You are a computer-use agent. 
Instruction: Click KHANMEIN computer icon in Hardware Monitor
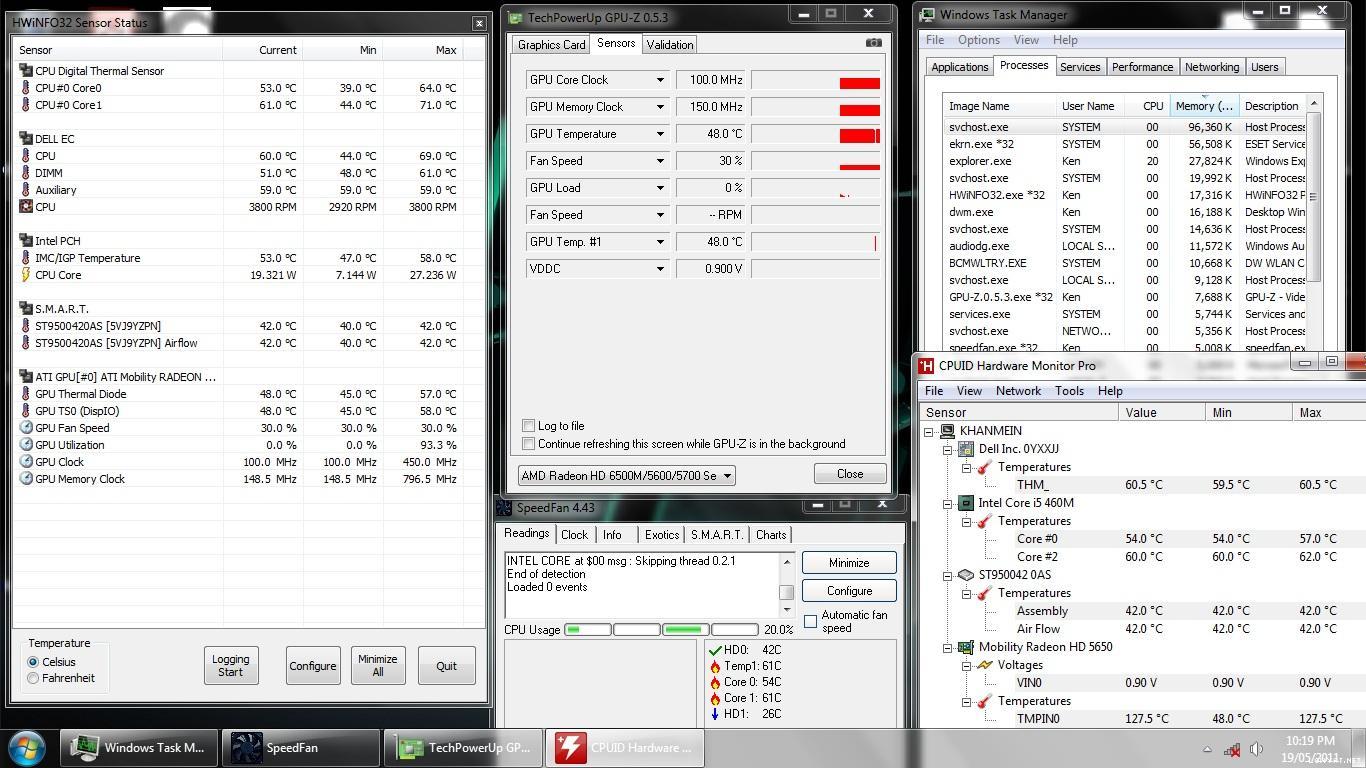pos(947,431)
